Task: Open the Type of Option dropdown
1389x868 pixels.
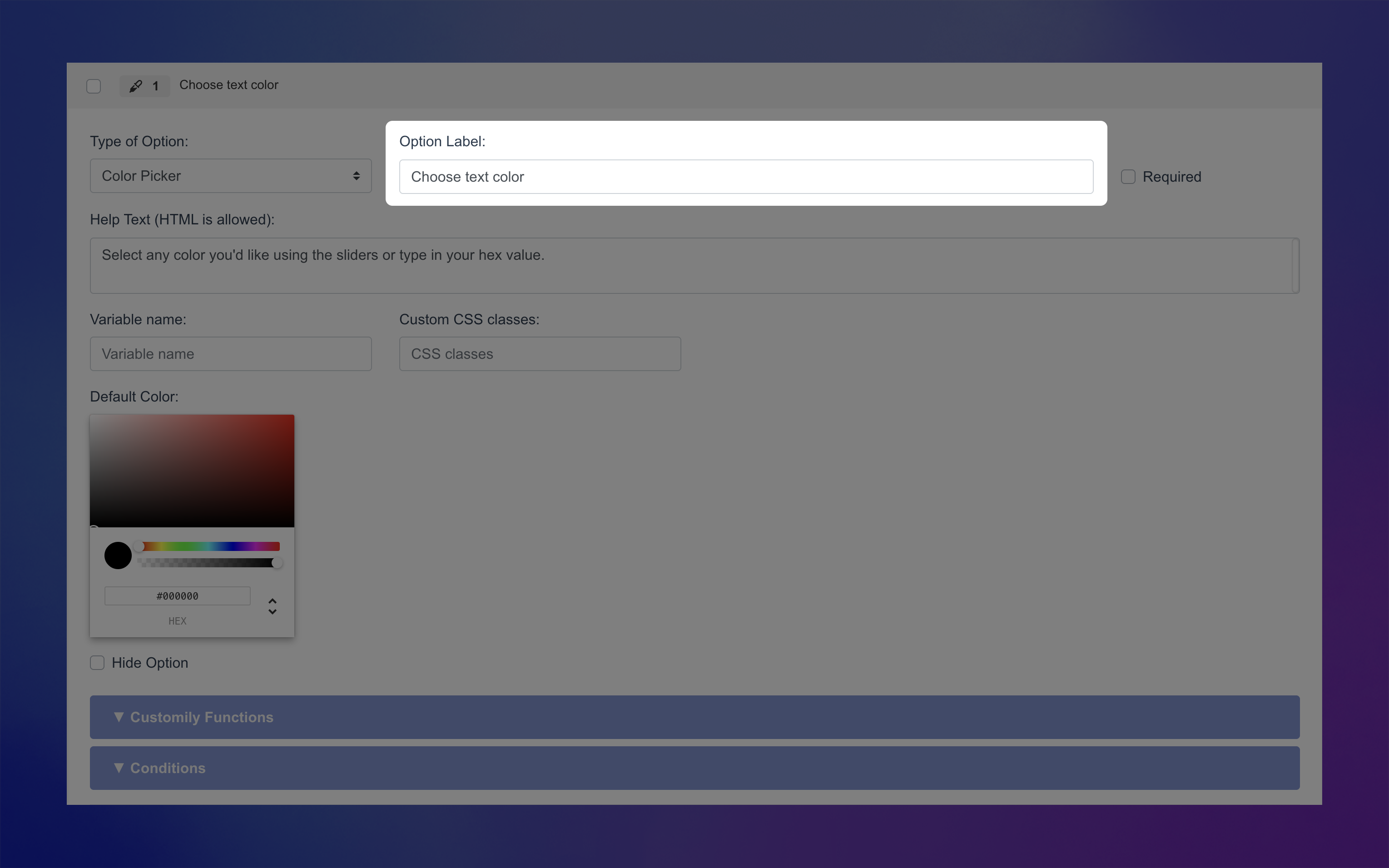Action: [231, 176]
